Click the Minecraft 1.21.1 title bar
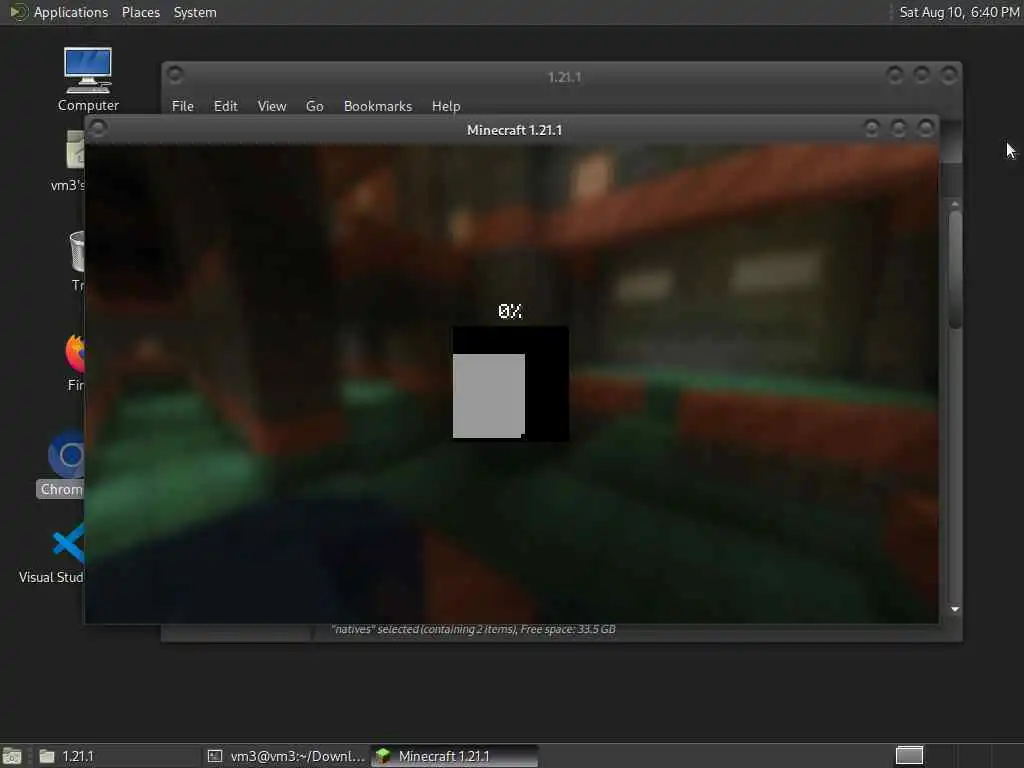1024x768 pixels. (x=514, y=130)
